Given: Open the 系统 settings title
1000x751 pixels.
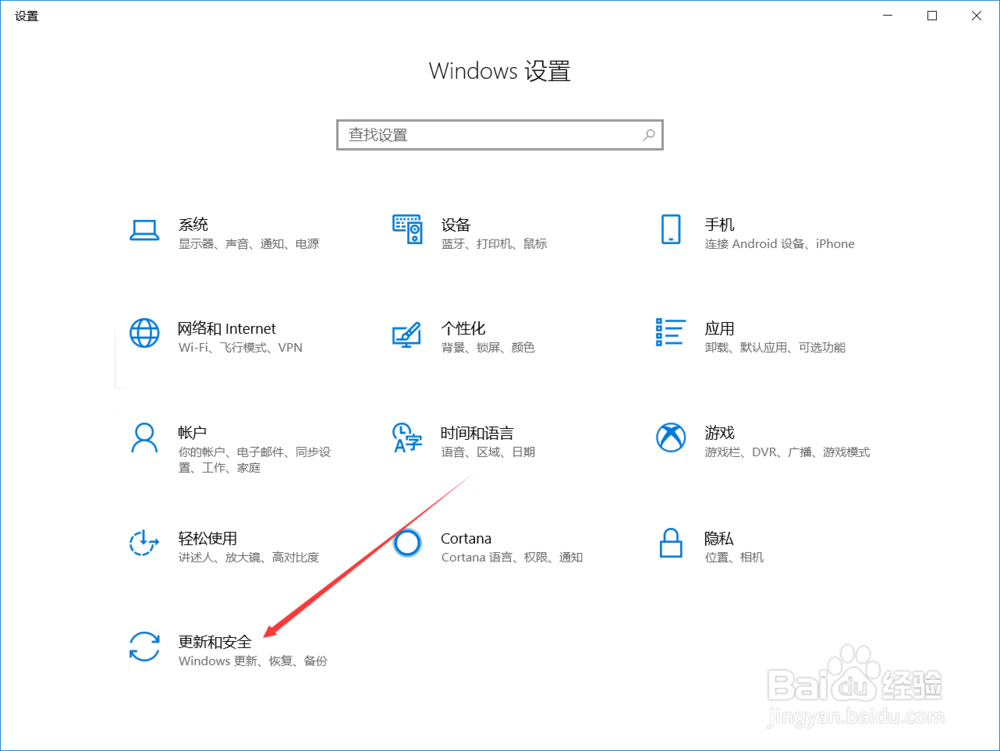Looking at the screenshot, I should [x=193, y=224].
